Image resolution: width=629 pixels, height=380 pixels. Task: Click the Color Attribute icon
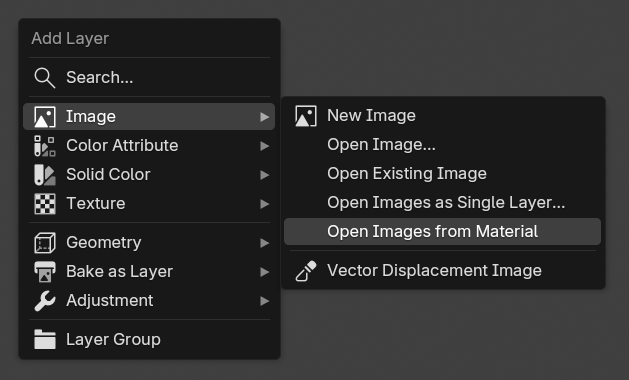pyautogui.click(x=45, y=146)
